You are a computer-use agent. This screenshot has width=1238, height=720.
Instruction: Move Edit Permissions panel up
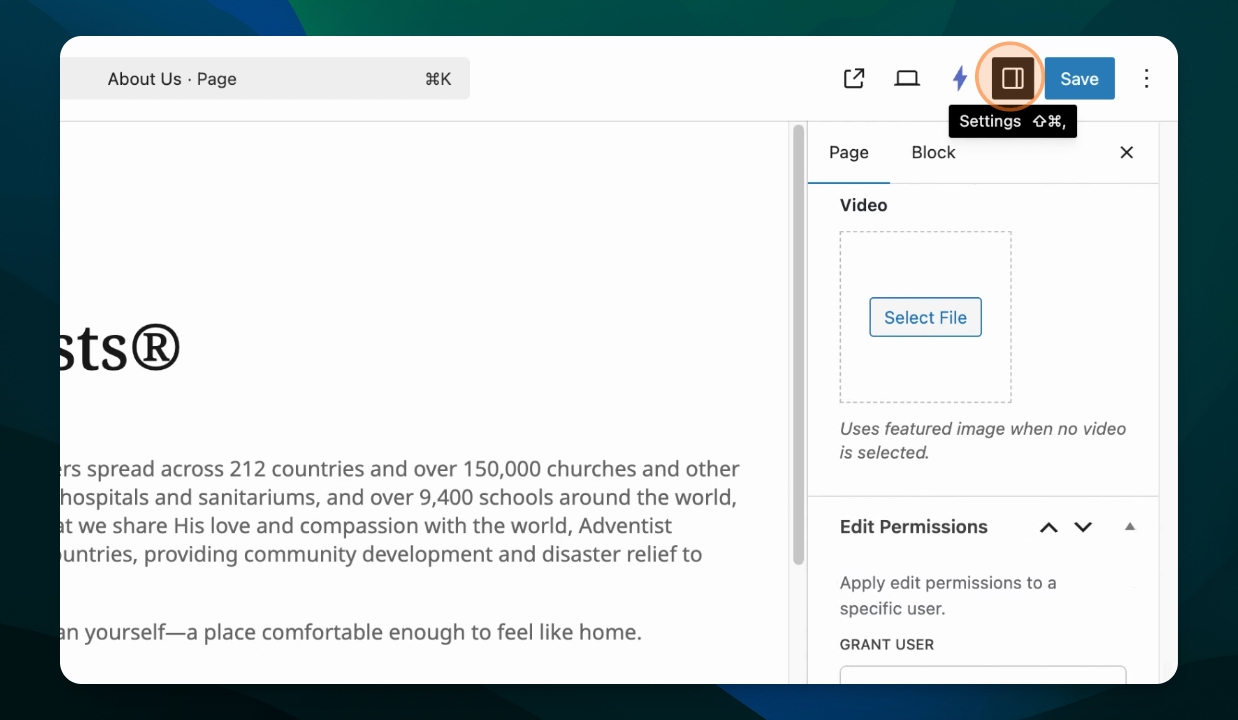click(1048, 527)
